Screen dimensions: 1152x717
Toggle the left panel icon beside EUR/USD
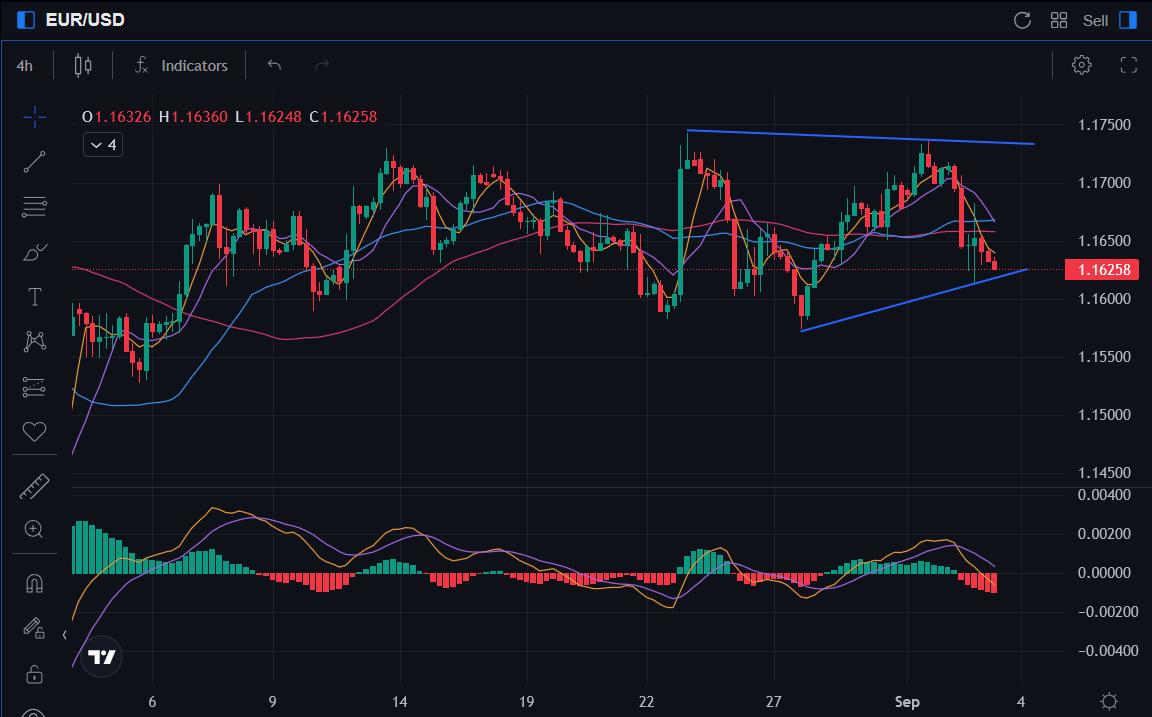tap(26, 20)
